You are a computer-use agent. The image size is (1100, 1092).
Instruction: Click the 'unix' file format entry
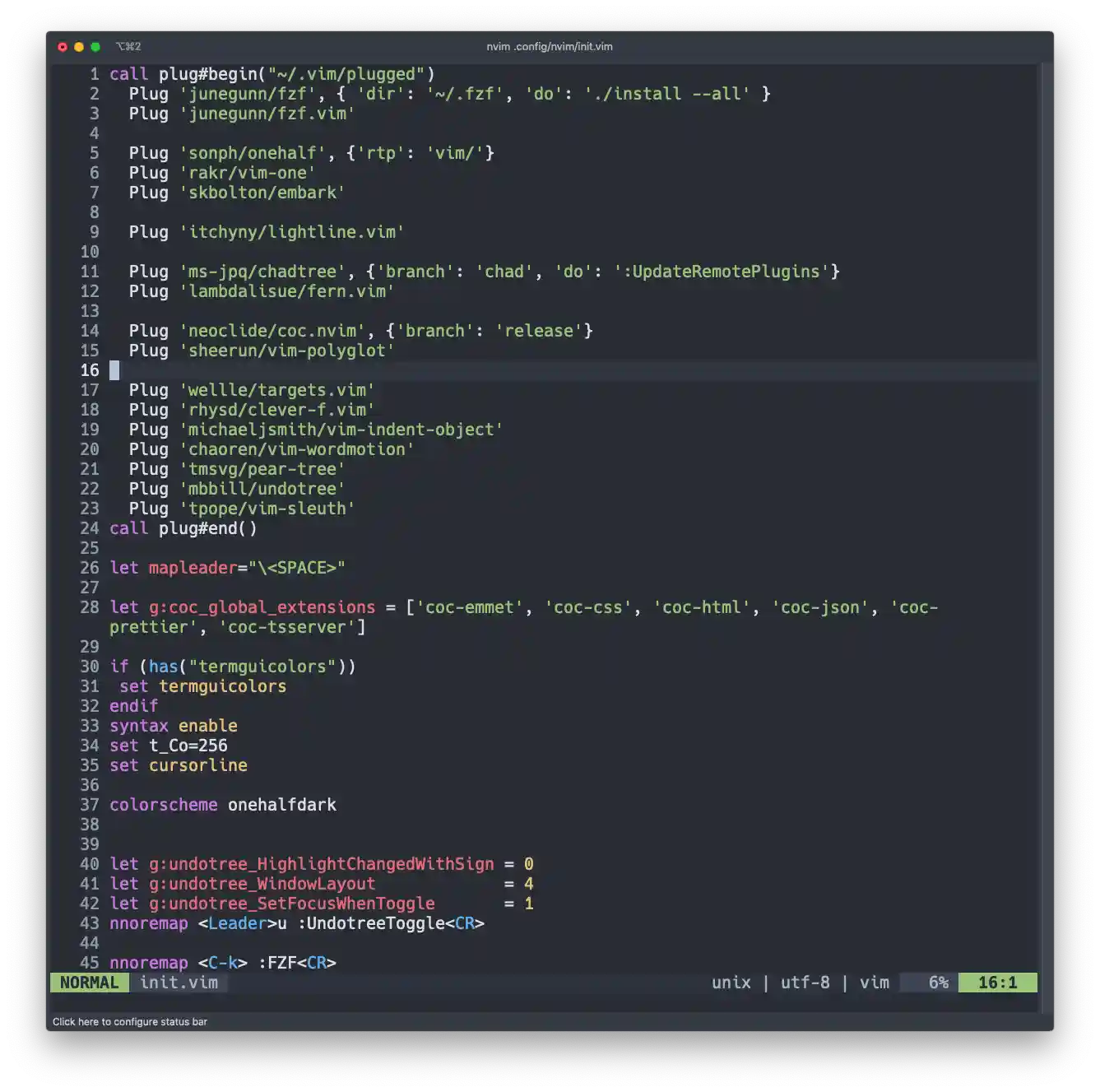731,983
